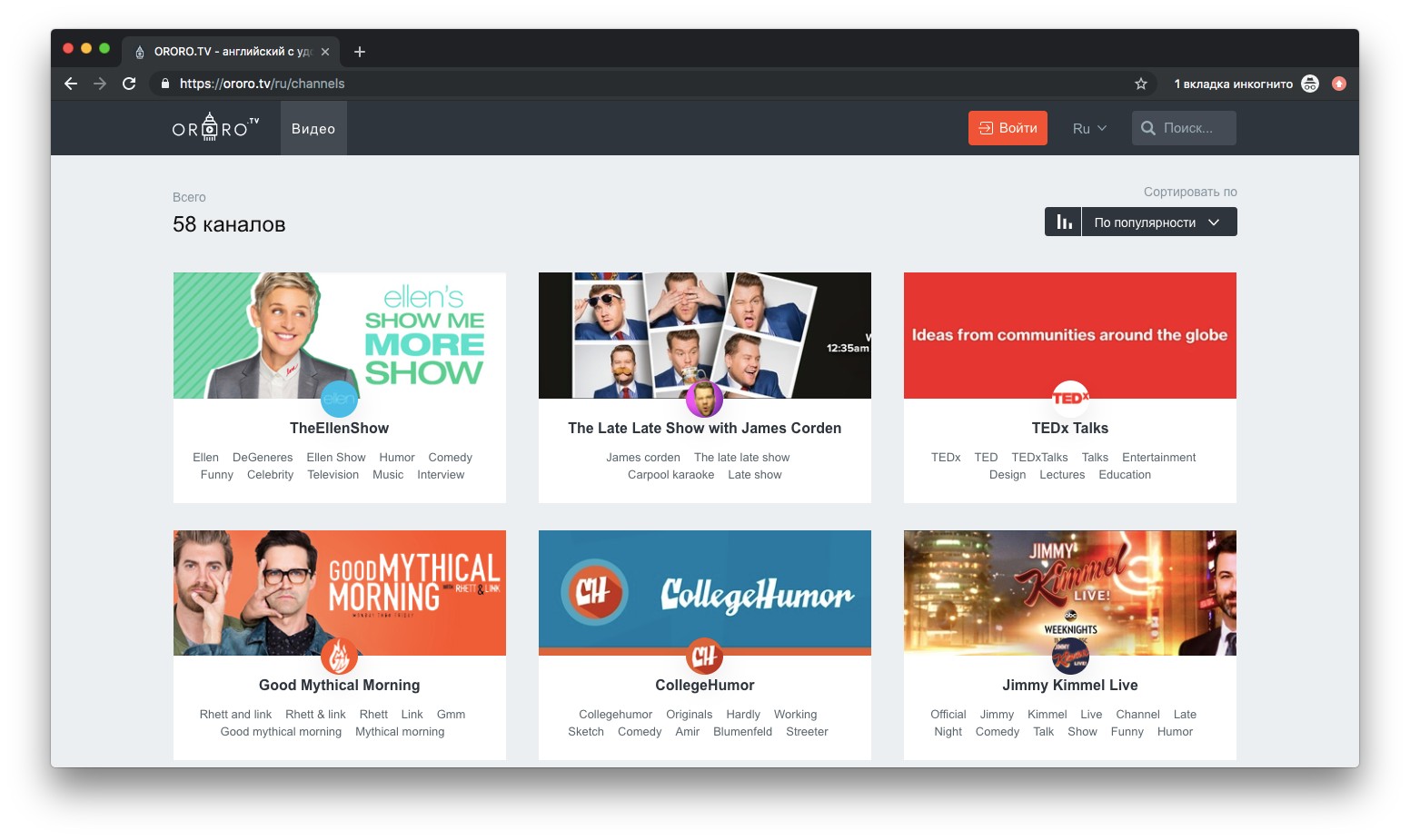Click the Поиск search field

tap(1184, 128)
